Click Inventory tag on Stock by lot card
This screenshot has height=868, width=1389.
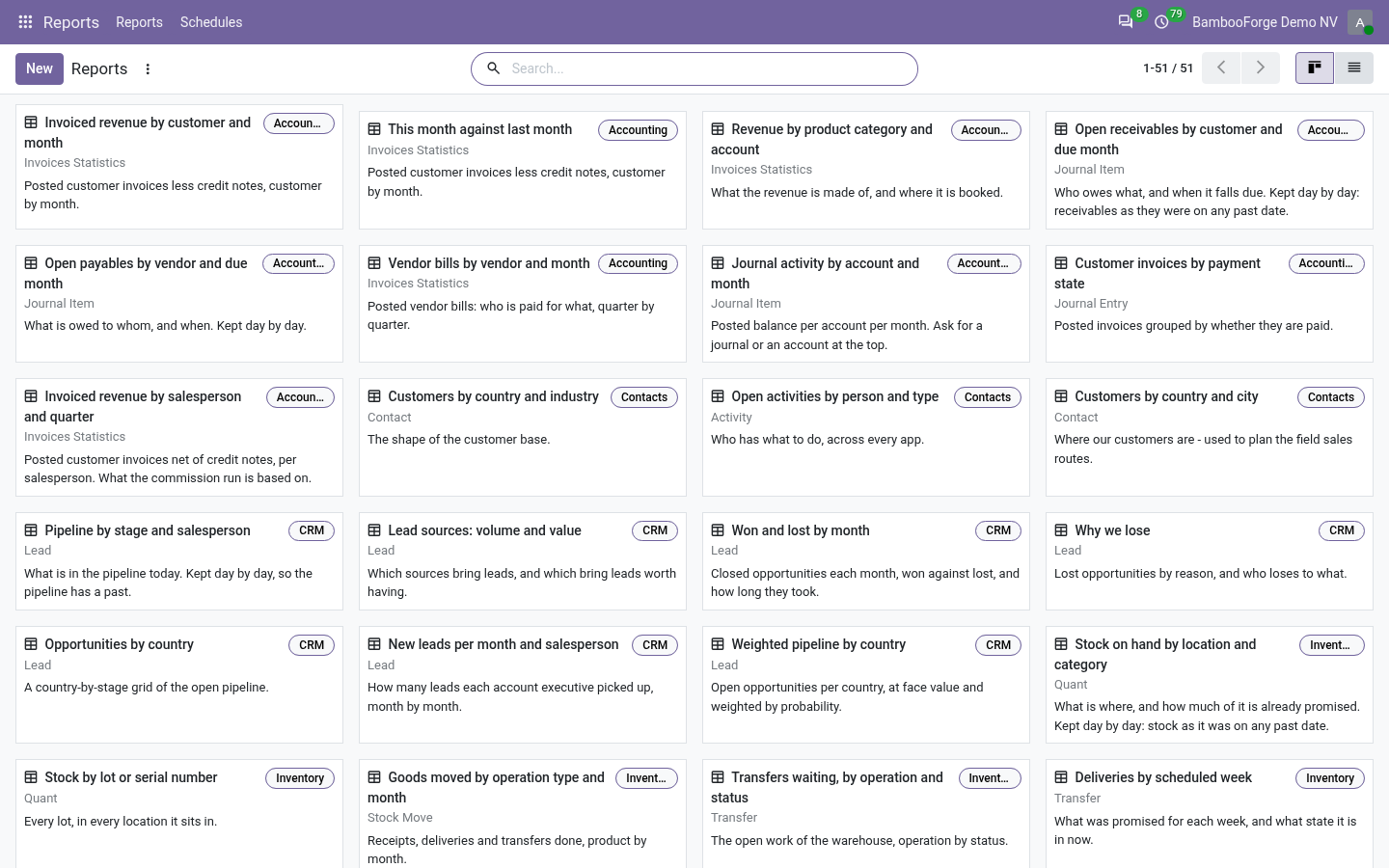point(300,778)
